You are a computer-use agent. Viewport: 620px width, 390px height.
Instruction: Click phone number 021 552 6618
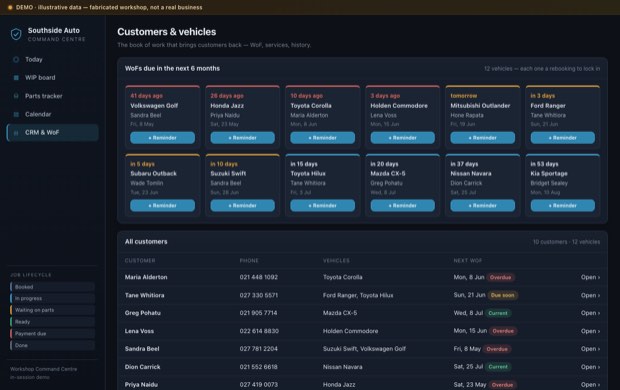point(259,367)
